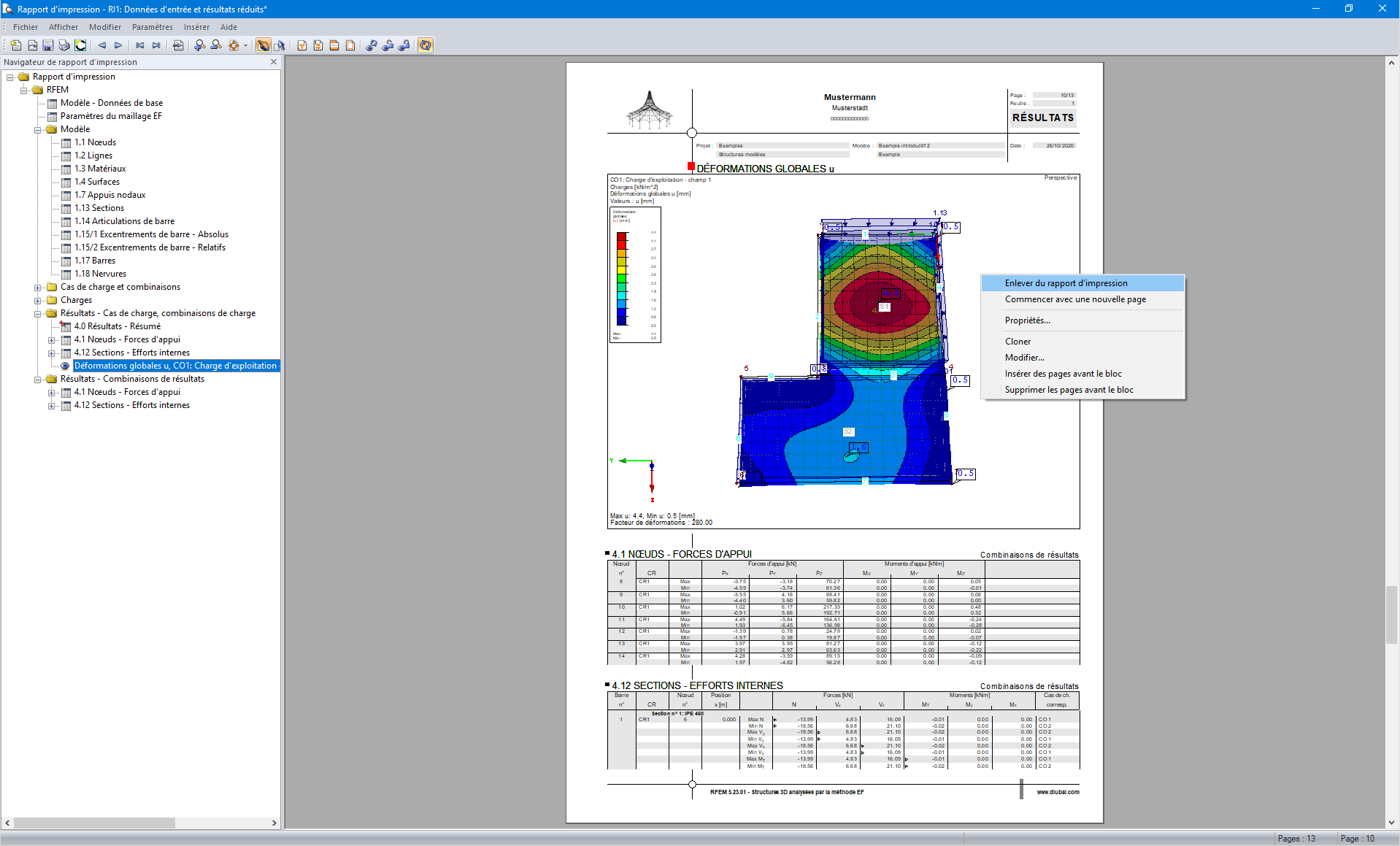Viewport: 1400px width, 846px height.
Task: Toggle the hand pan mode tool
Action: tap(264, 45)
